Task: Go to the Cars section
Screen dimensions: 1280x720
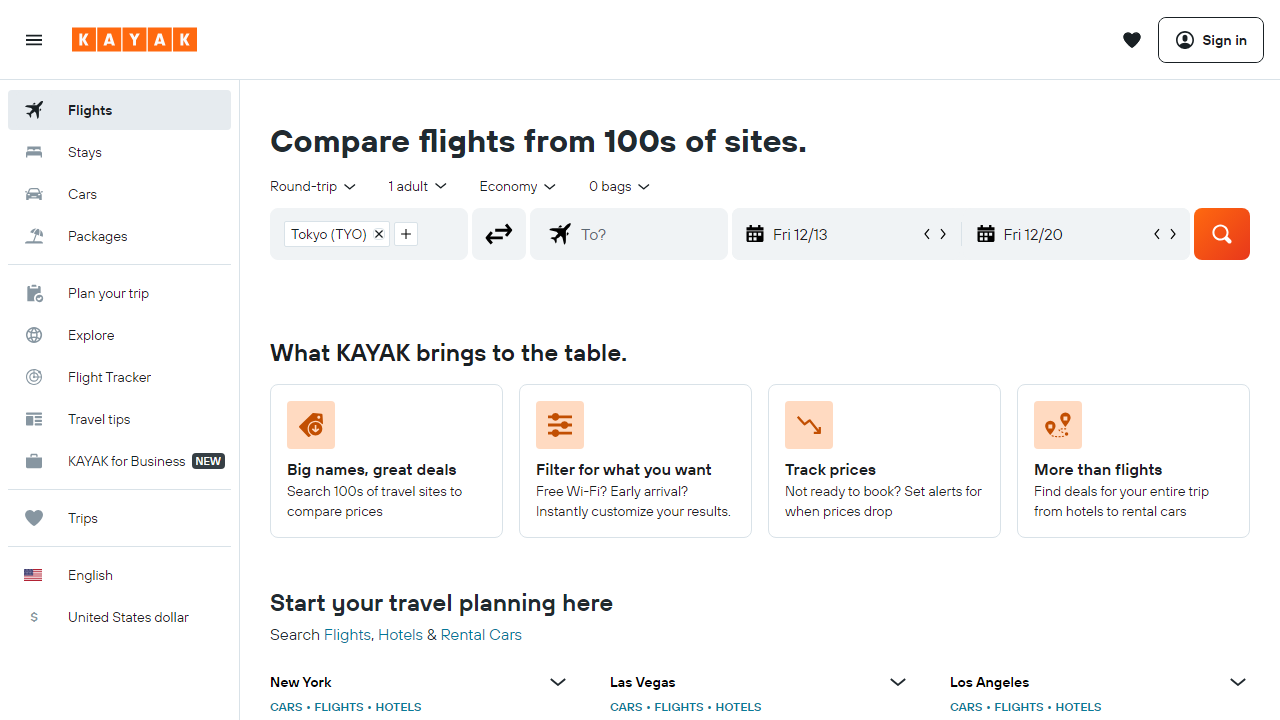Action: click(x=82, y=194)
